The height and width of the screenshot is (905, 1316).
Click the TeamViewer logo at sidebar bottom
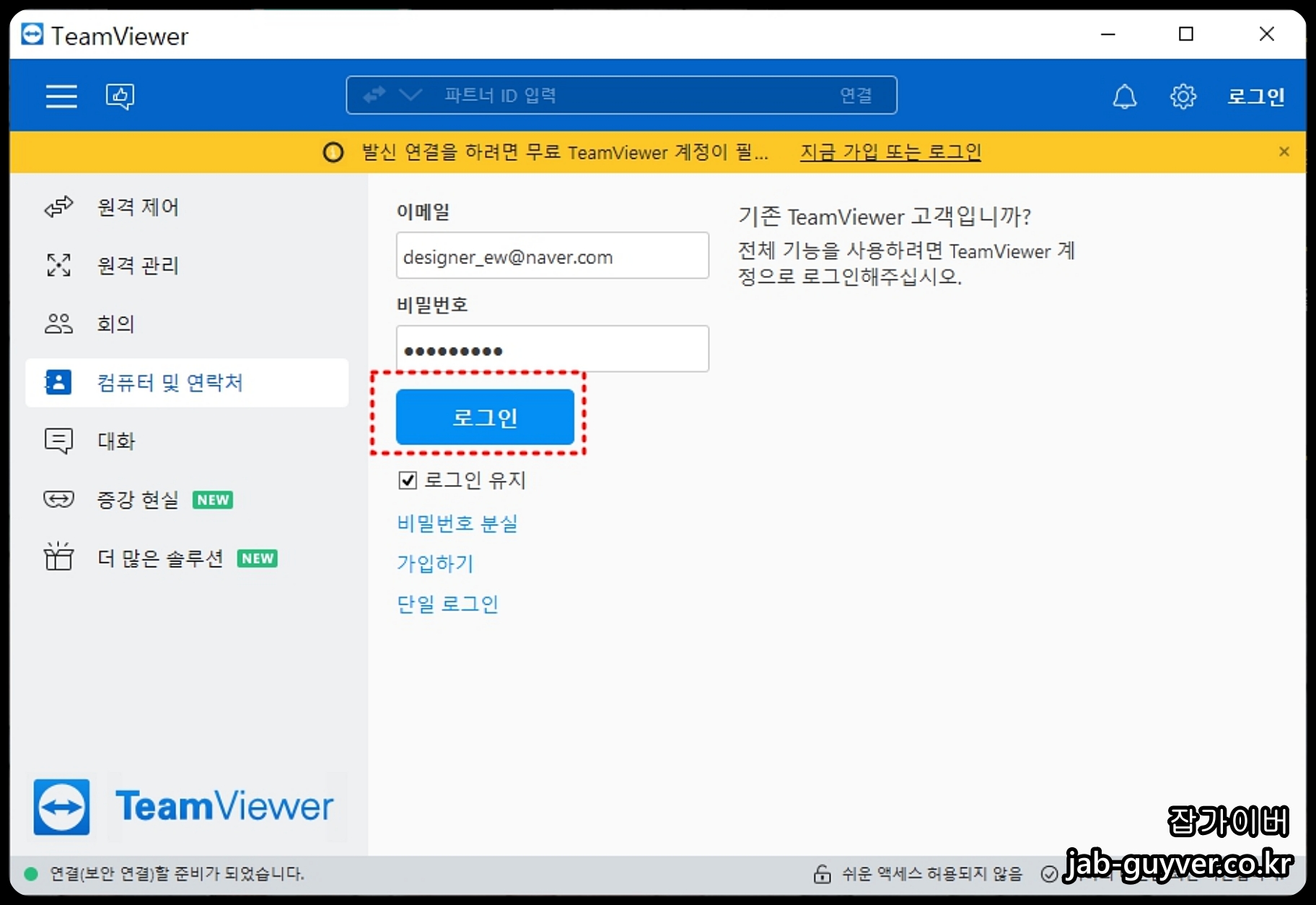coord(184,807)
